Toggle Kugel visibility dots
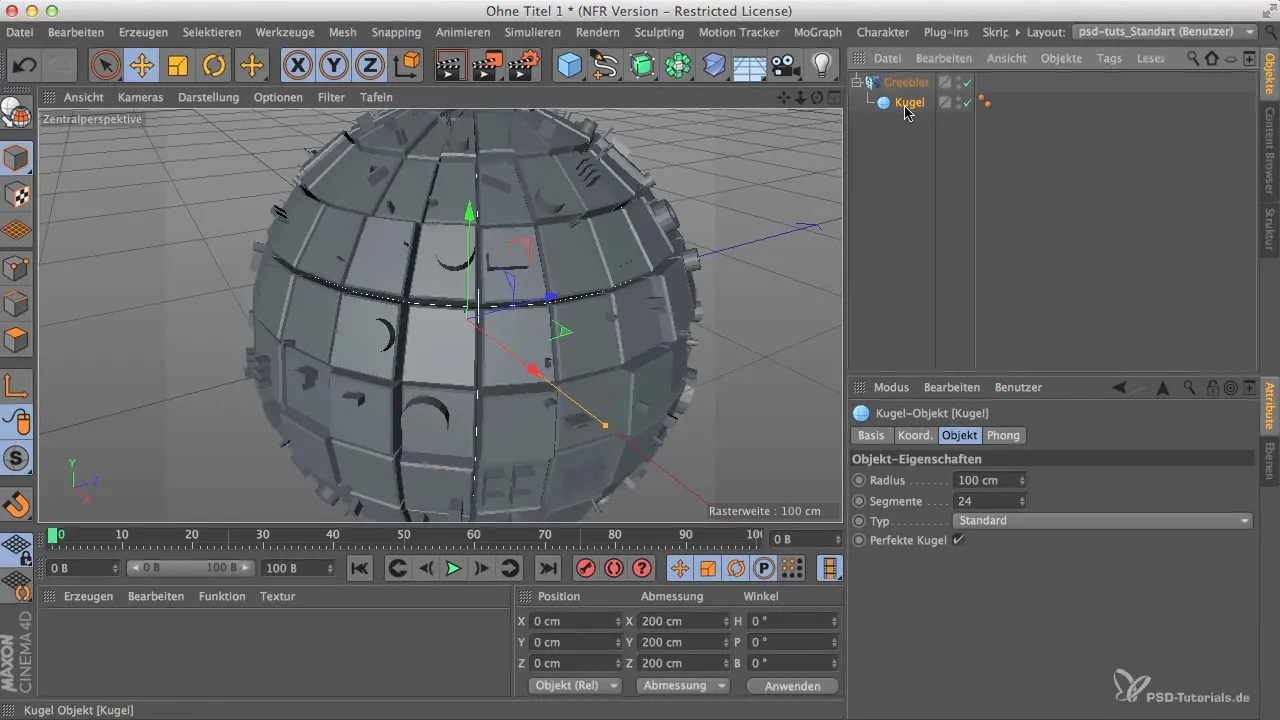The width and height of the screenshot is (1280, 720). click(x=959, y=102)
